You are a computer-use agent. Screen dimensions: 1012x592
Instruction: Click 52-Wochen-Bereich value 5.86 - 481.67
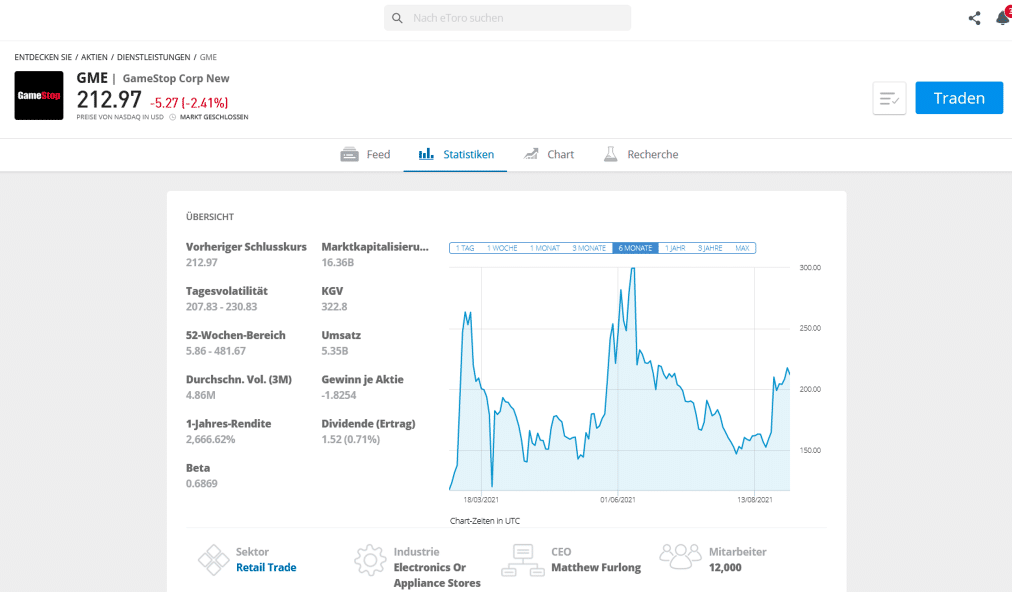click(216, 351)
